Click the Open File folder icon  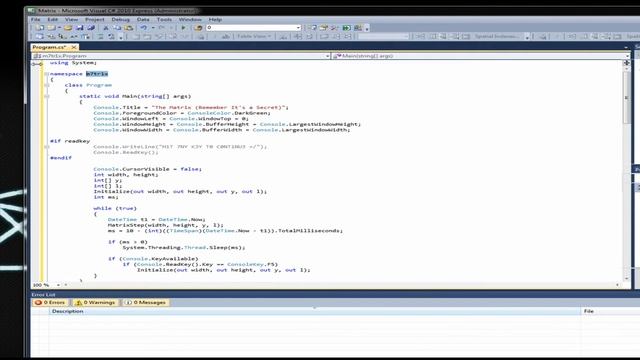pyautogui.click(x=68, y=28)
